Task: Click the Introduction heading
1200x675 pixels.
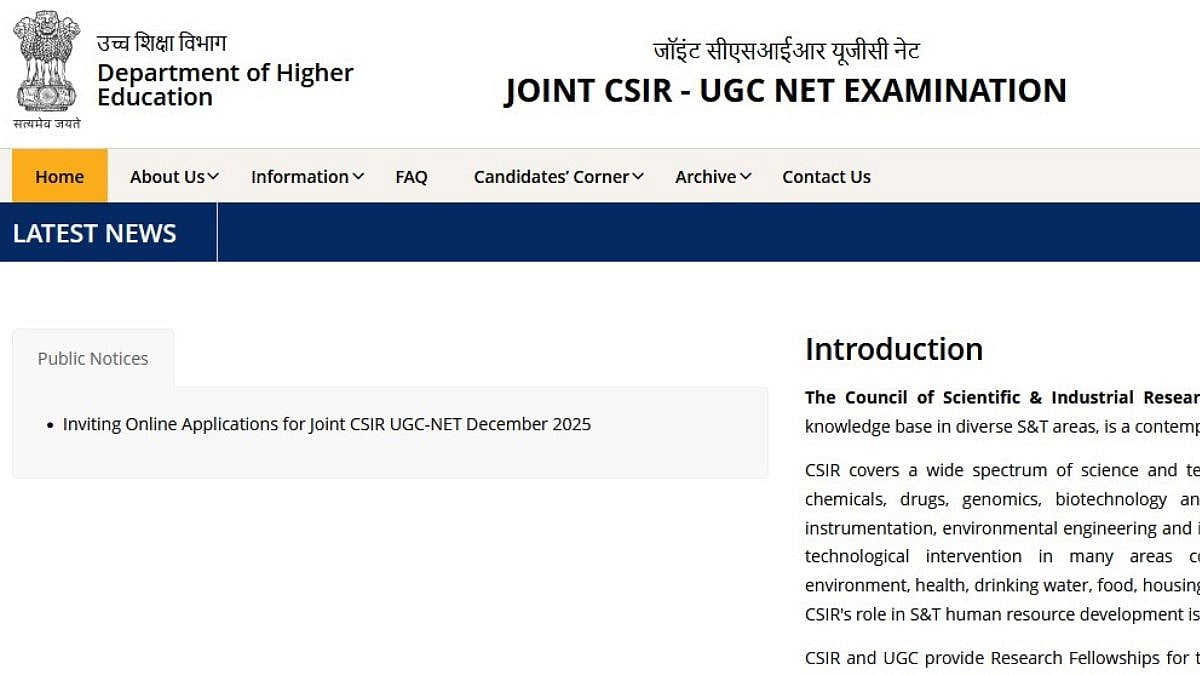Action: [894, 349]
